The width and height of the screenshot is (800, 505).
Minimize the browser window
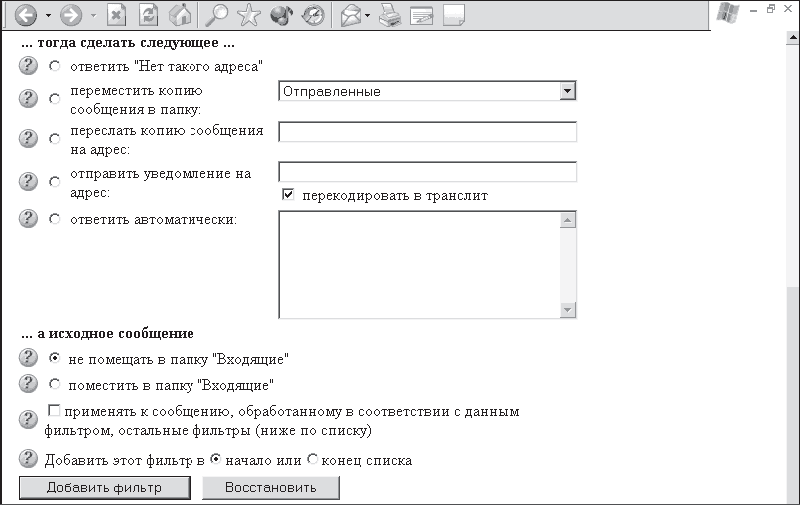754,9
